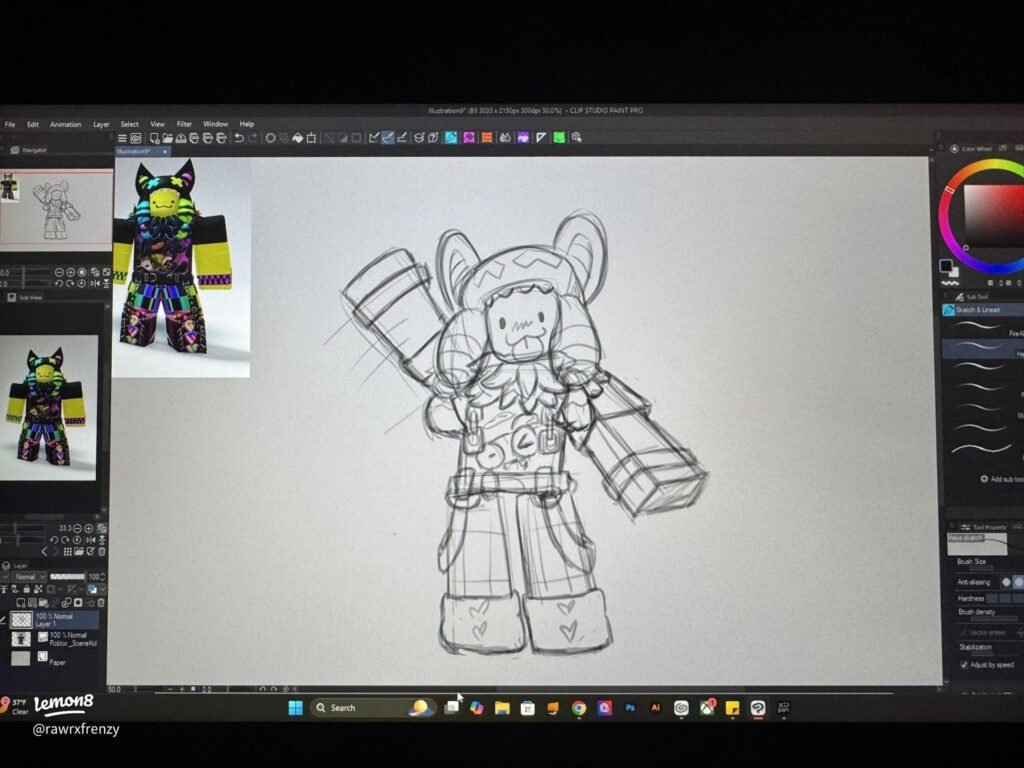Import image via Sub View folder icon
The height and width of the screenshot is (768, 1024).
click(x=79, y=551)
